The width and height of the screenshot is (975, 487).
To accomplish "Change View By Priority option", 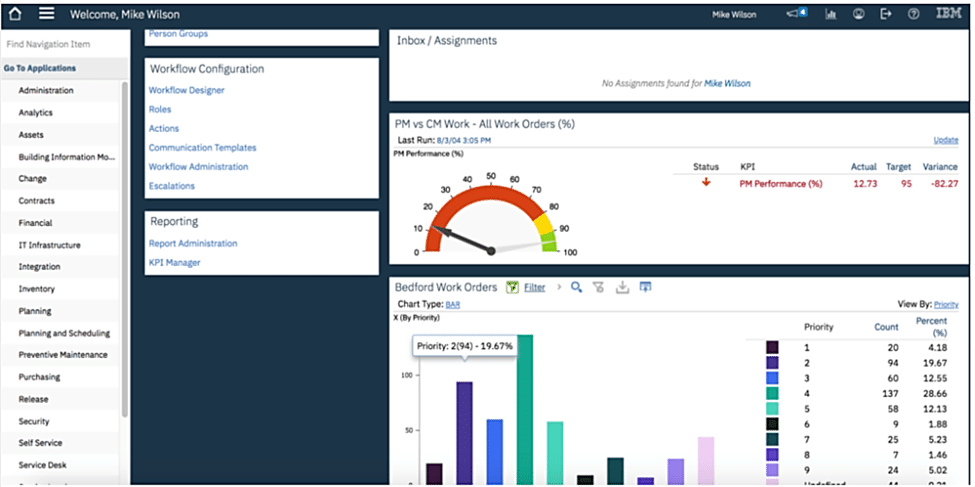I will (946, 304).
